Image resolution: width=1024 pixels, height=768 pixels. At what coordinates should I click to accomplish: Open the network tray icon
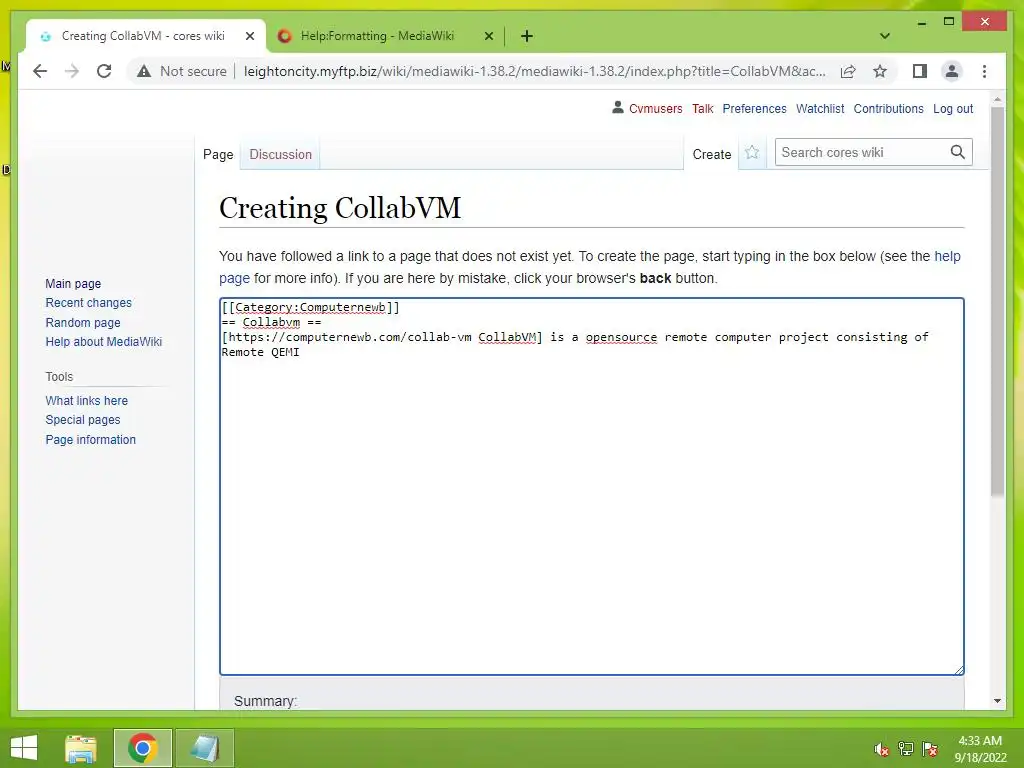click(906, 749)
